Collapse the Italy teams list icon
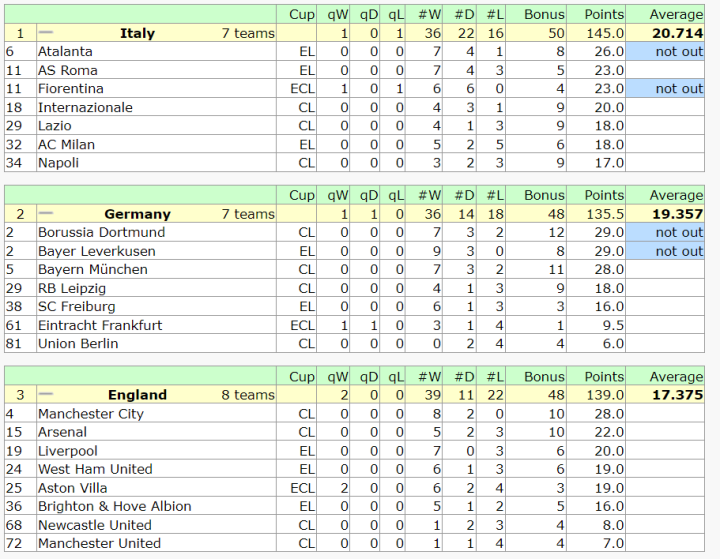The width and height of the screenshot is (720, 559). point(46,33)
